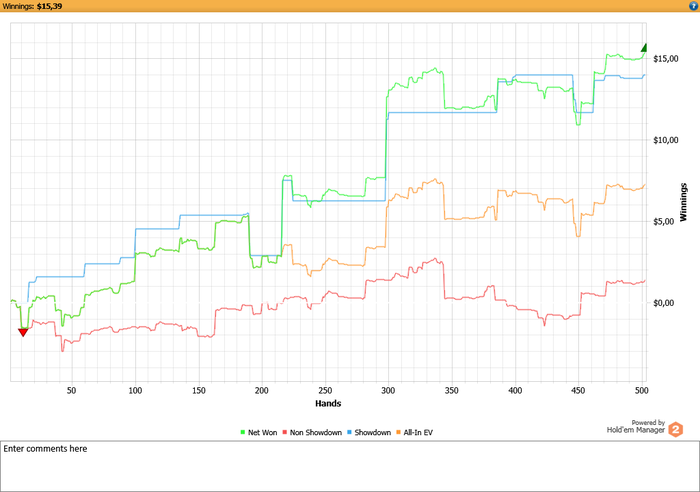Click the 500 hands x-axis label
700x492 pixels.
642,391
